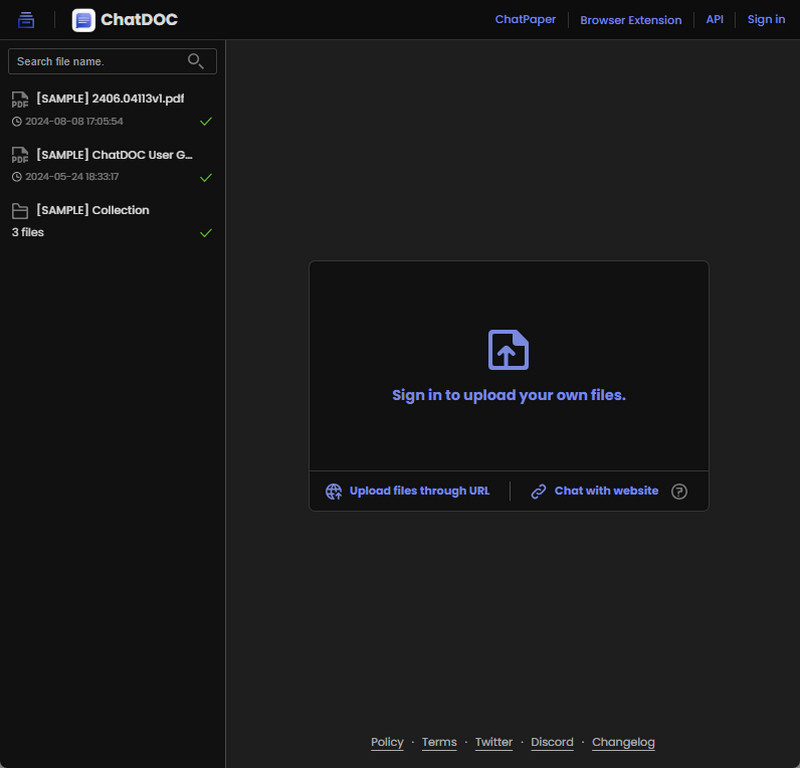800x768 pixels.
Task: Open the Terms footer link
Action: tap(439, 742)
